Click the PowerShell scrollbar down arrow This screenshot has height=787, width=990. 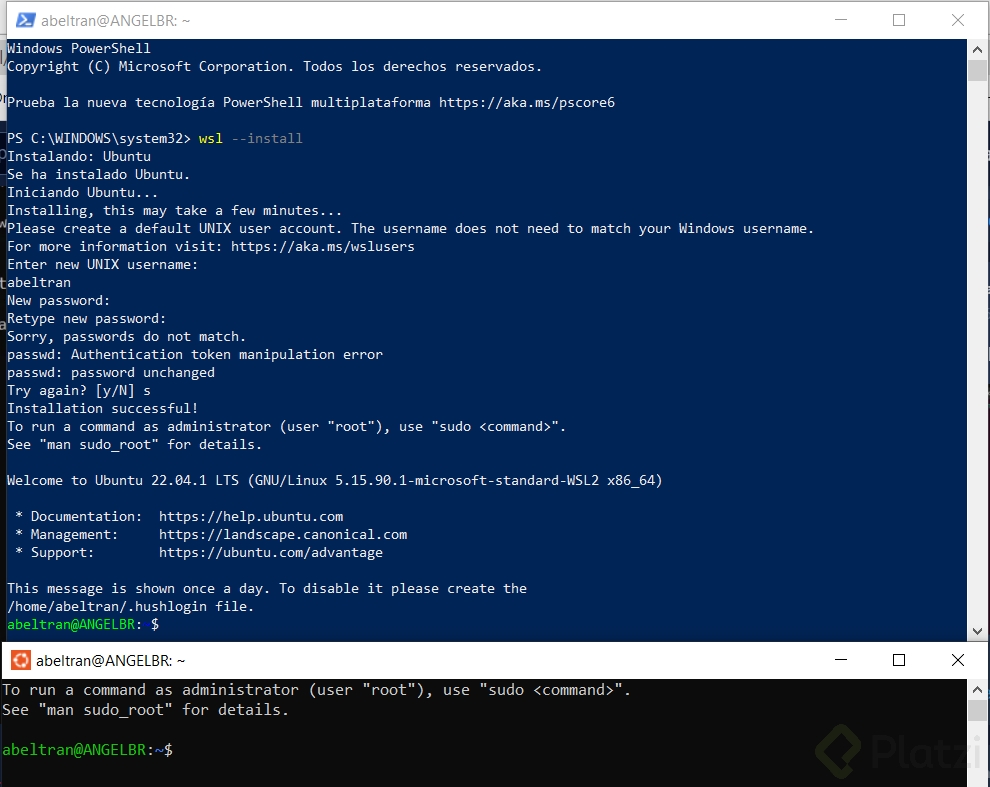[977, 631]
